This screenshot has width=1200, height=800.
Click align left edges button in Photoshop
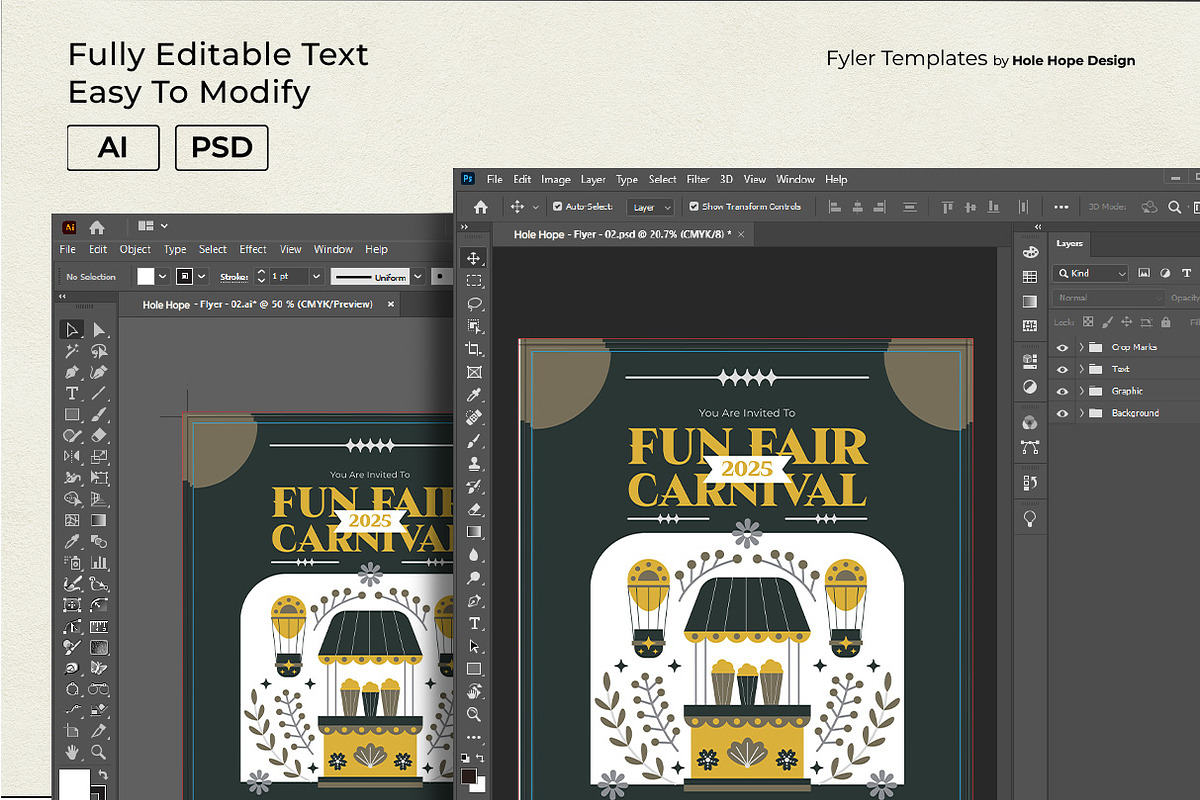[x=834, y=207]
